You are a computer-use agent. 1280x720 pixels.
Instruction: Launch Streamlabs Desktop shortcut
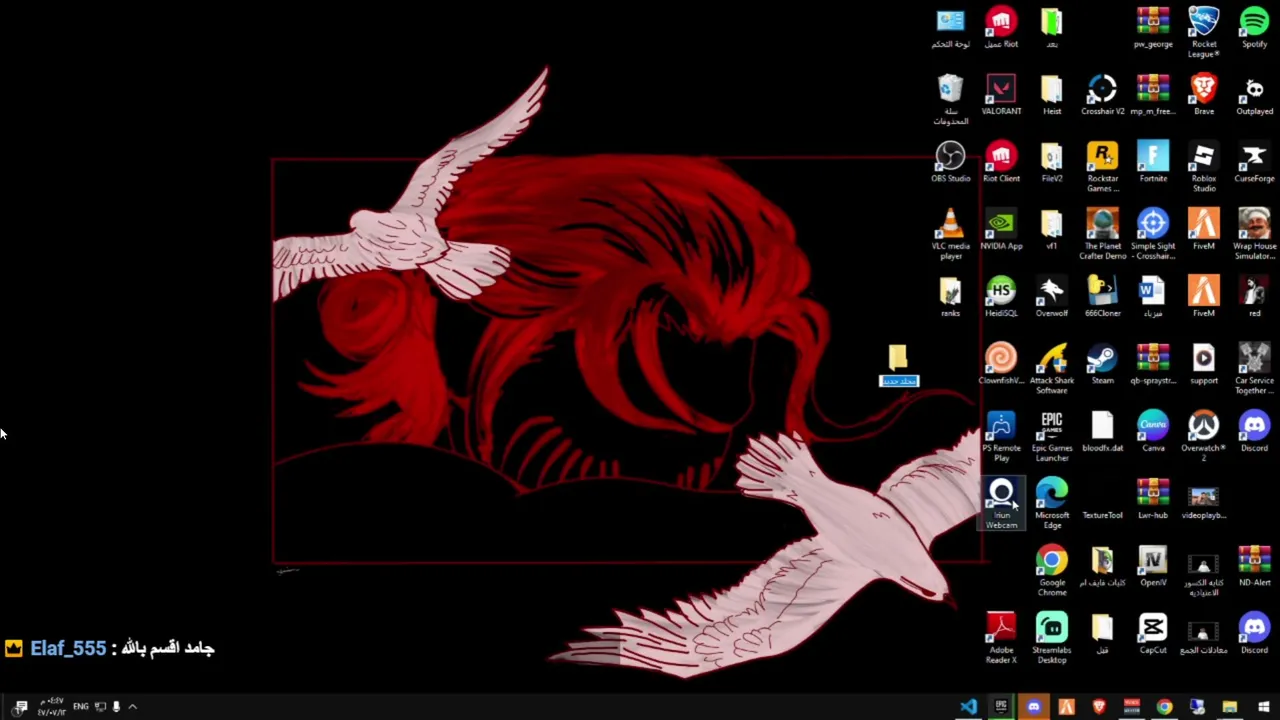(1052, 638)
